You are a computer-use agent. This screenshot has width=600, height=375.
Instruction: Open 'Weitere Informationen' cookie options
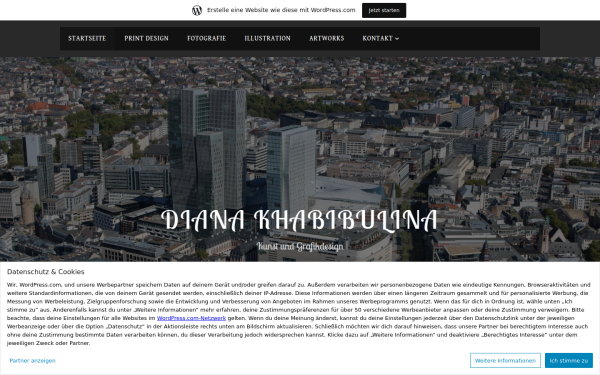tap(505, 360)
